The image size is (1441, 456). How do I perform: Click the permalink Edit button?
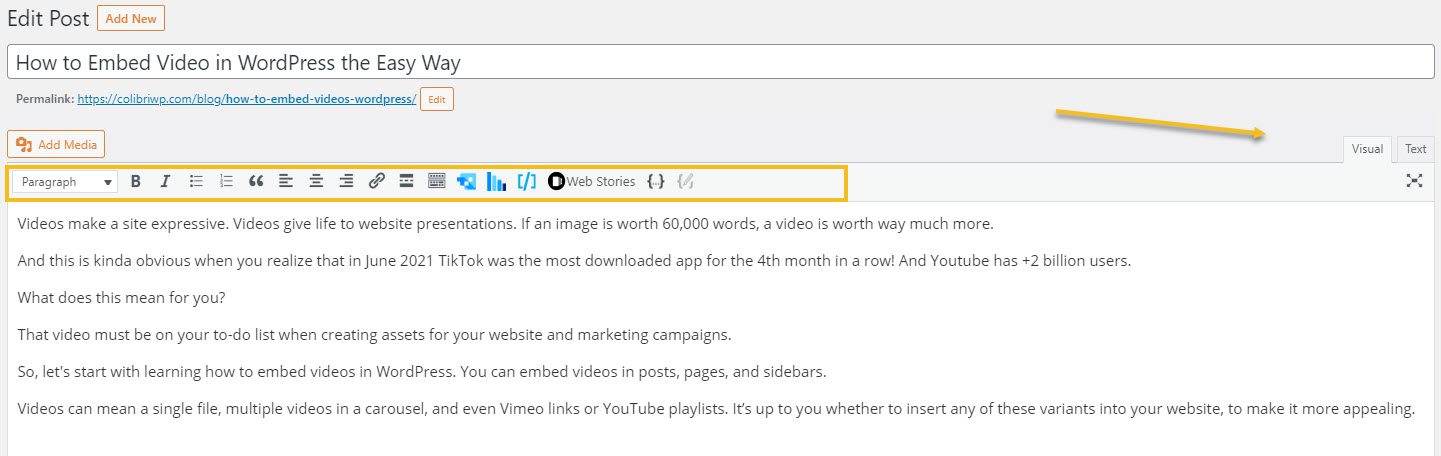pyautogui.click(x=437, y=99)
